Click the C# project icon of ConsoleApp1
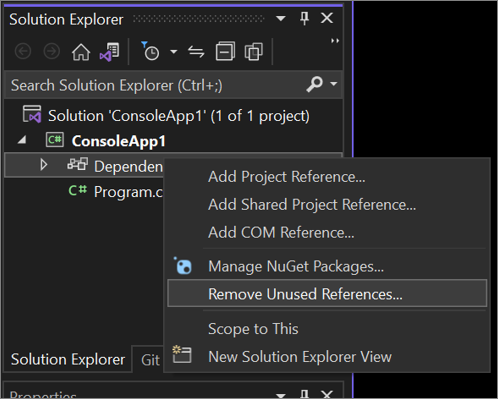The height and width of the screenshot is (399, 498). 54,140
